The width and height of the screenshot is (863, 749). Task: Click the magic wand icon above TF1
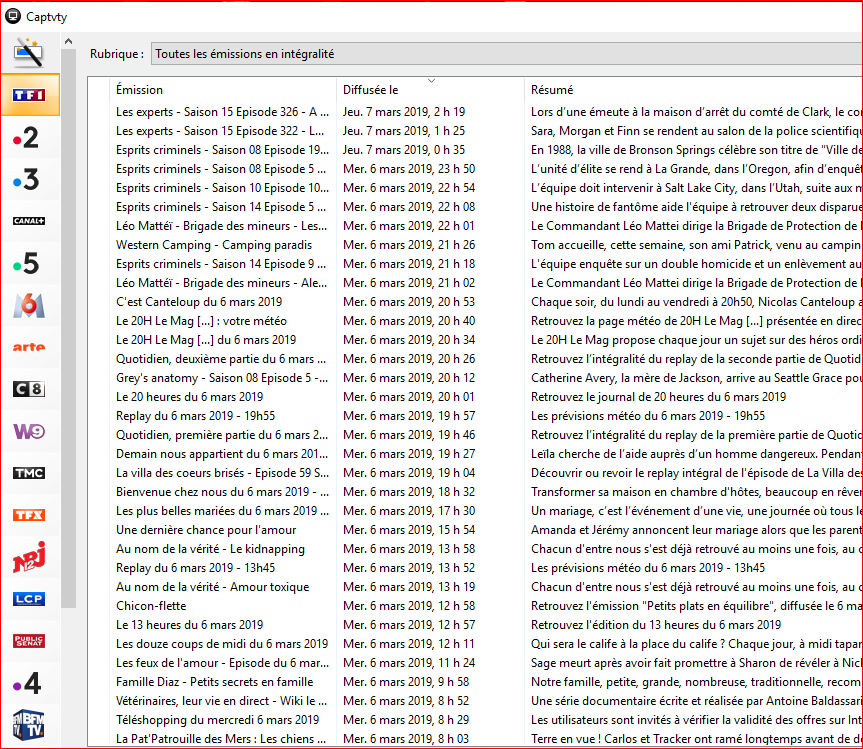tap(29, 53)
